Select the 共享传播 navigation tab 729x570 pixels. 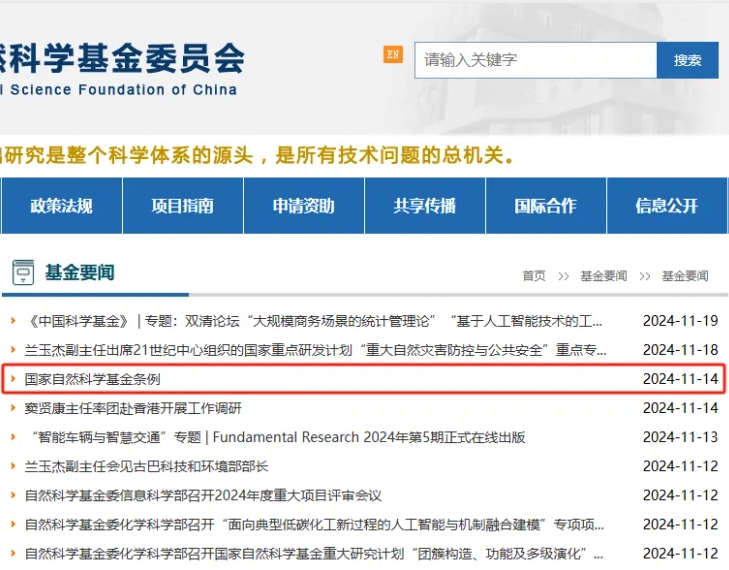[424, 206]
